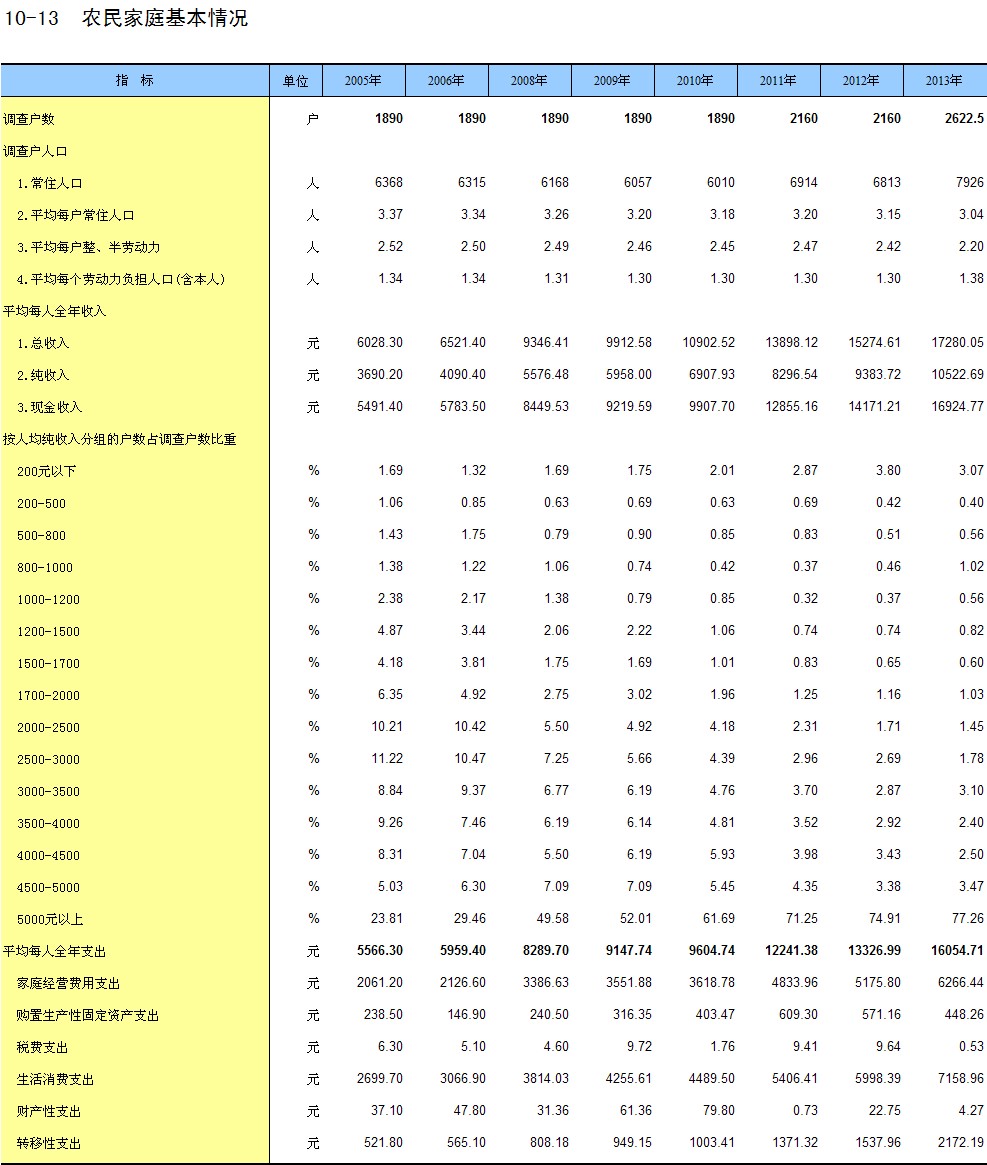Select the 4.平均每个劳动力负担人口 row label
This screenshot has width=987, height=1165.
[120, 279]
